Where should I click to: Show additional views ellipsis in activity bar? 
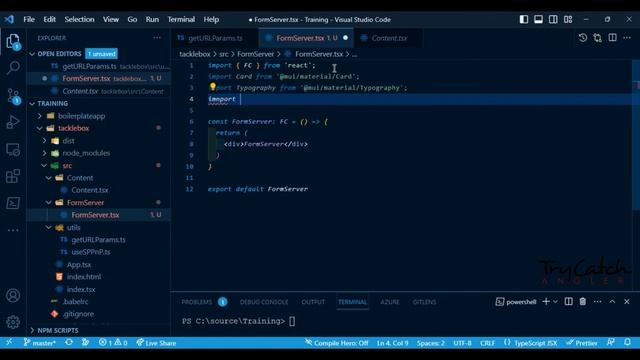(13, 230)
